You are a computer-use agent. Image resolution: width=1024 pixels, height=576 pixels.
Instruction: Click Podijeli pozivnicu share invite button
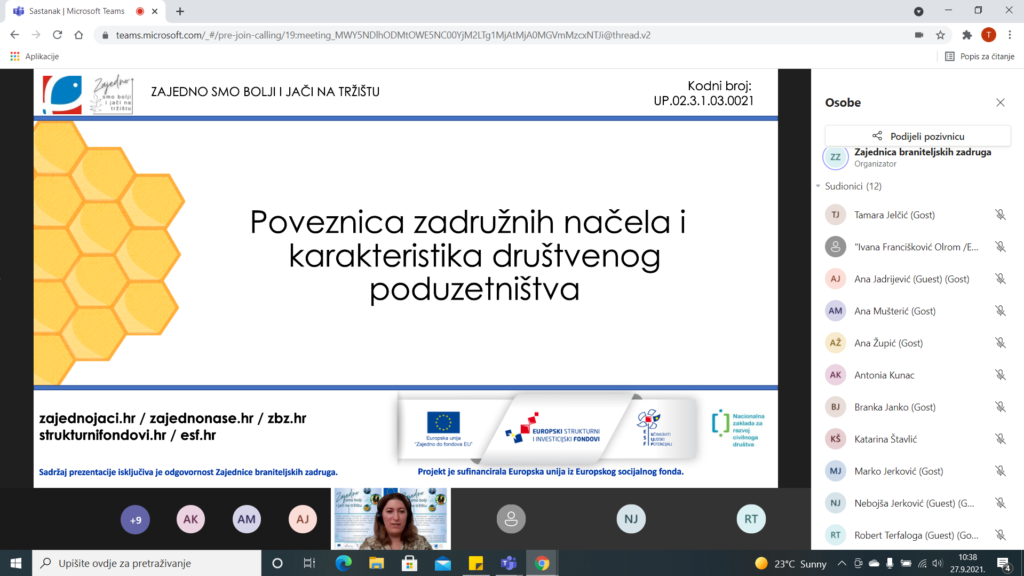tap(917, 136)
